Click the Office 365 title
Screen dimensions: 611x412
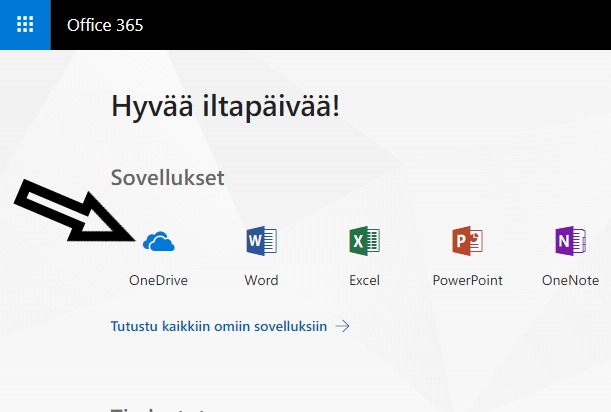click(105, 25)
